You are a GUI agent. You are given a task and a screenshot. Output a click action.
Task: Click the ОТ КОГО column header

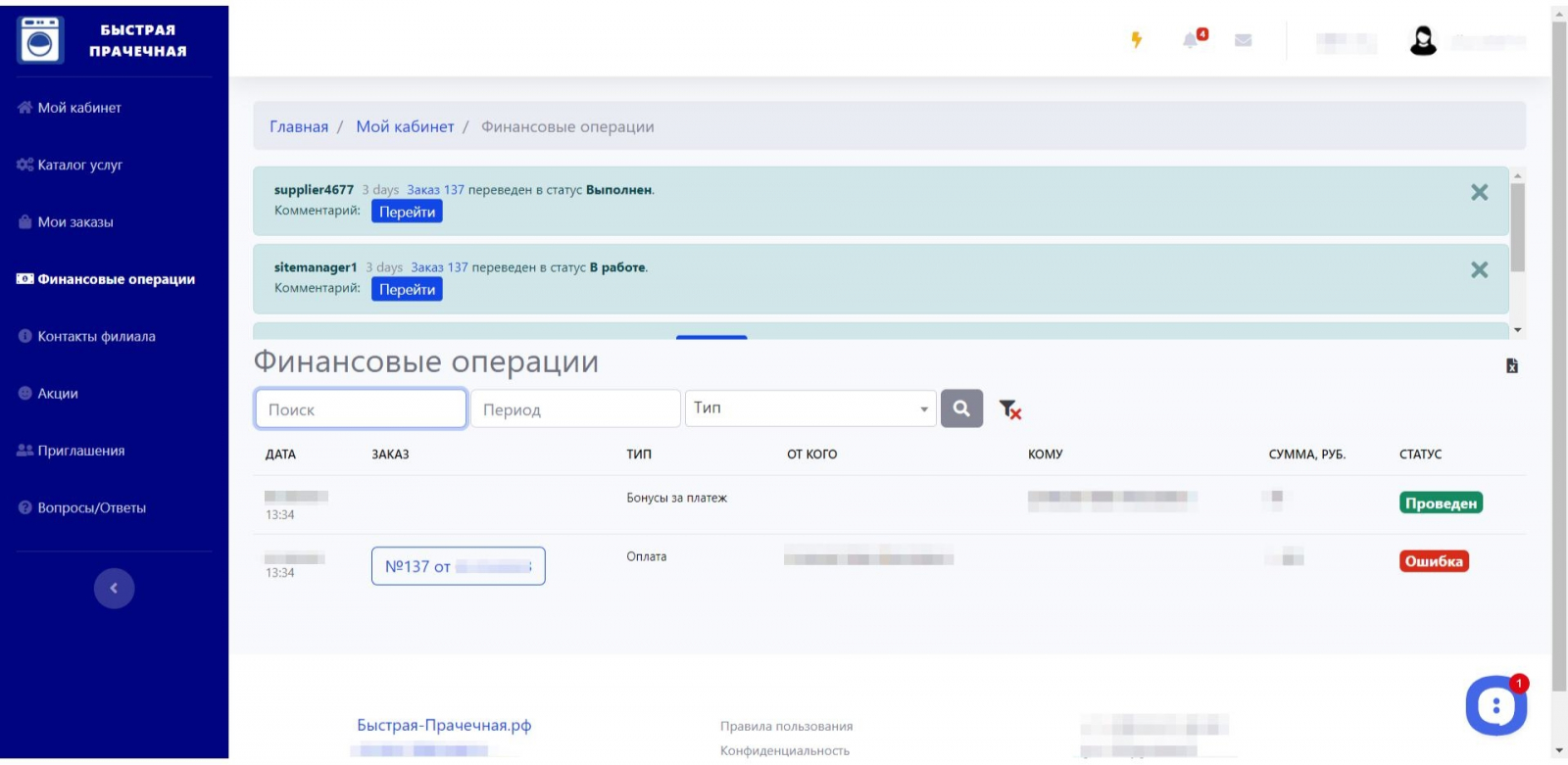click(x=811, y=454)
